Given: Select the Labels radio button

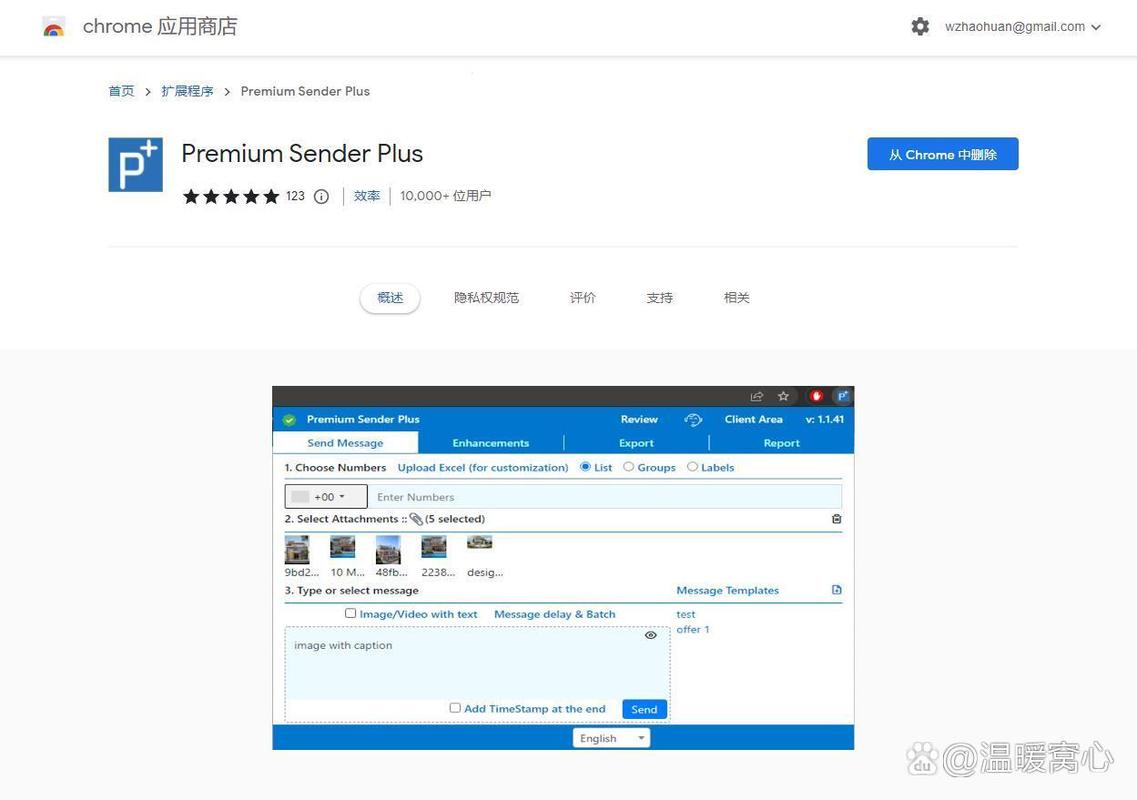Looking at the screenshot, I should (x=692, y=467).
